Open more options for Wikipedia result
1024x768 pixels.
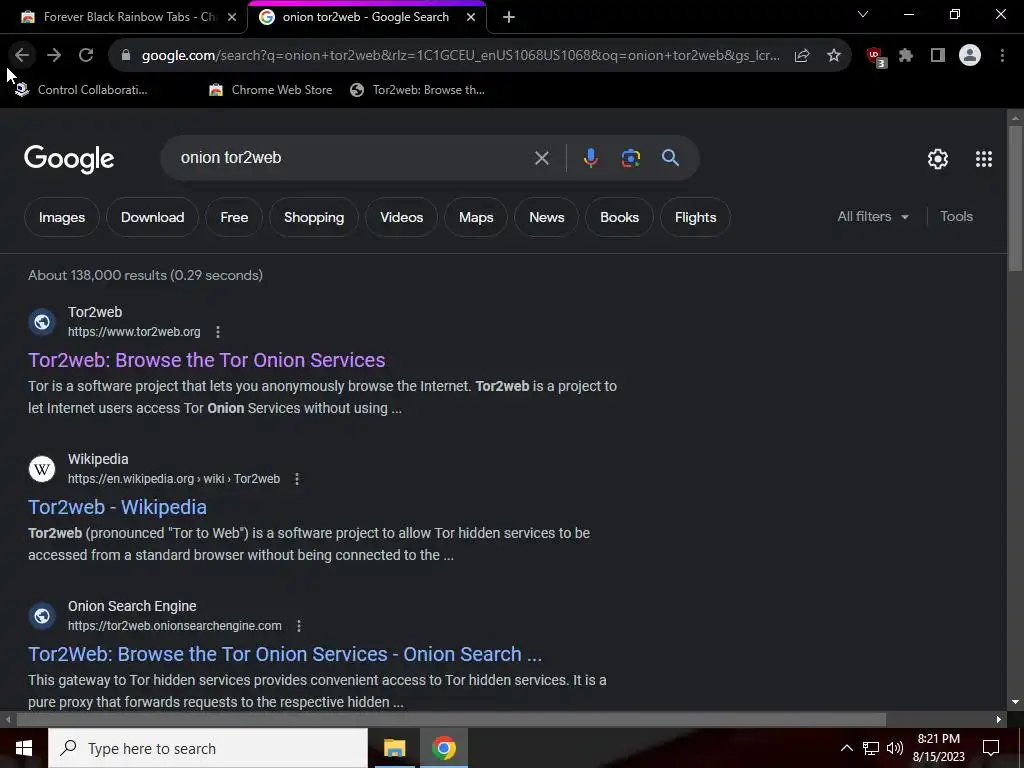click(x=297, y=479)
